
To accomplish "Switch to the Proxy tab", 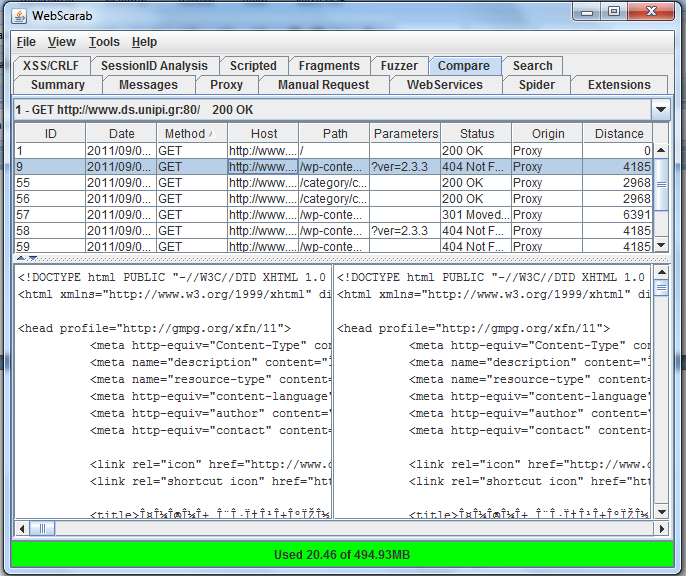I will click(x=226, y=85).
